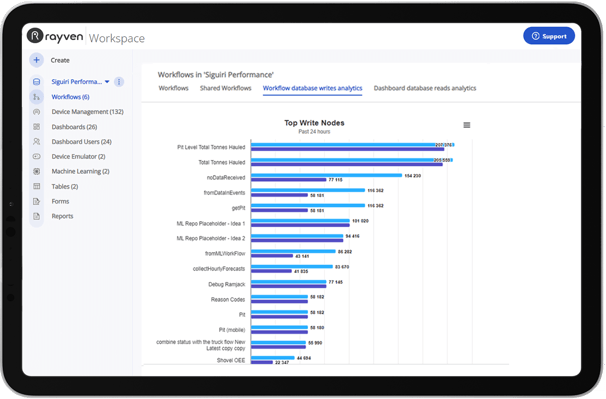This screenshot has height=399, width=606.
Task: Click the Reports document icon
Action: pos(36,216)
